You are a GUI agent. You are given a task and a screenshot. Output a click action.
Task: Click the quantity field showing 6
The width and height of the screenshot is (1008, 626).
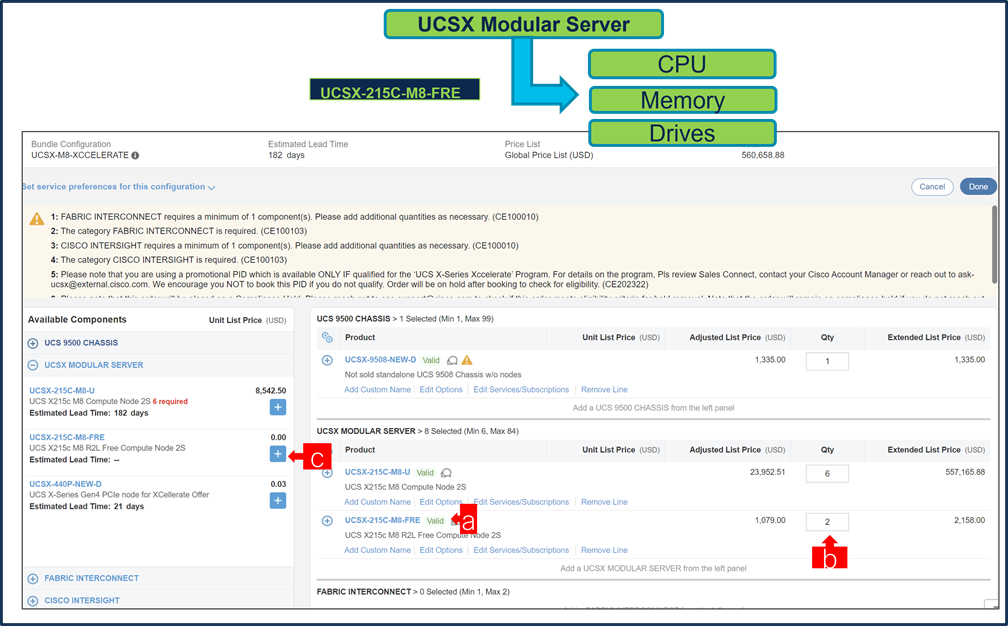click(x=827, y=474)
